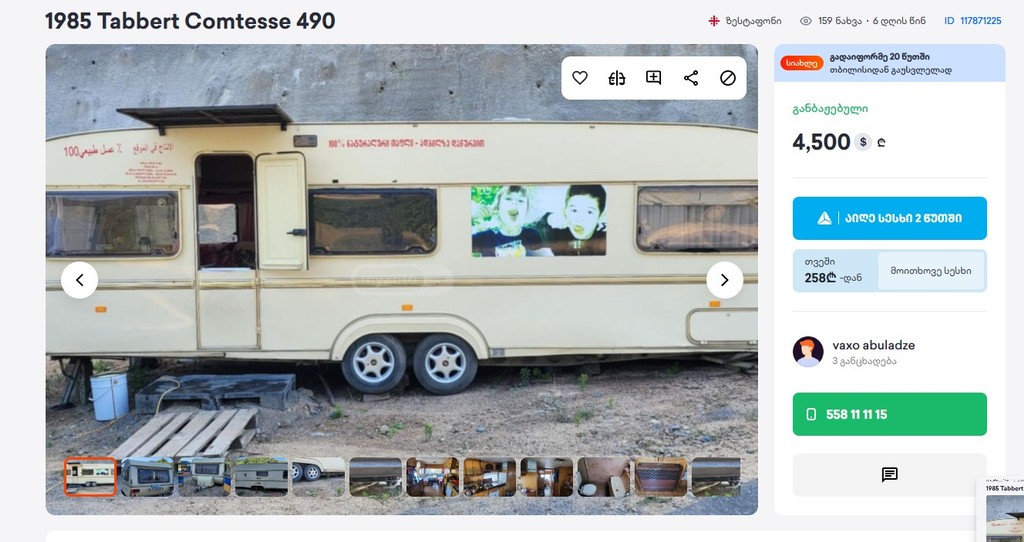Image resolution: width=1024 pixels, height=542 pixels.
Task: Show next photo with right arrow
Action: pos(724,280)
